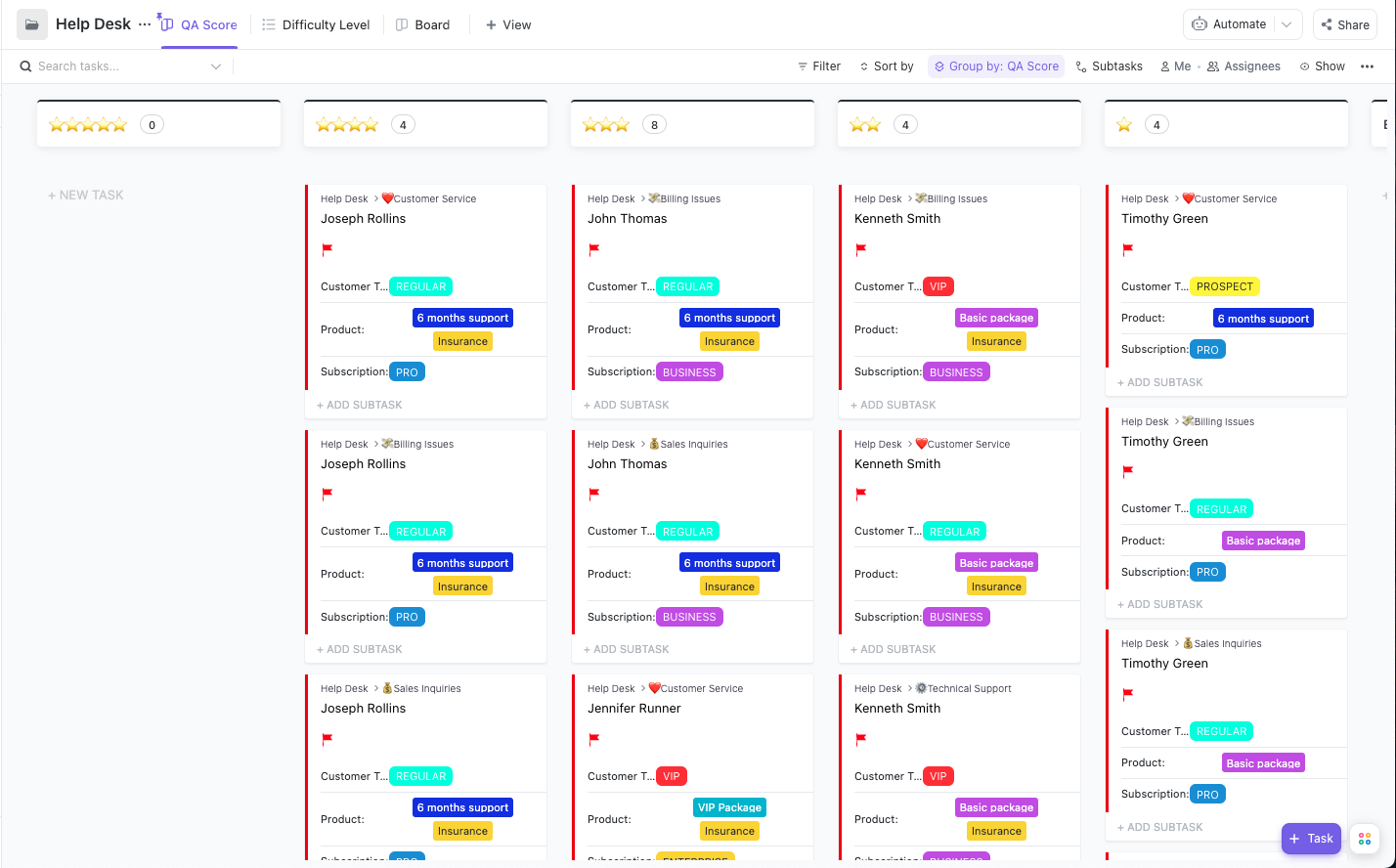Click the Search tasks input field
The image size is (1396, 868).
108,65
